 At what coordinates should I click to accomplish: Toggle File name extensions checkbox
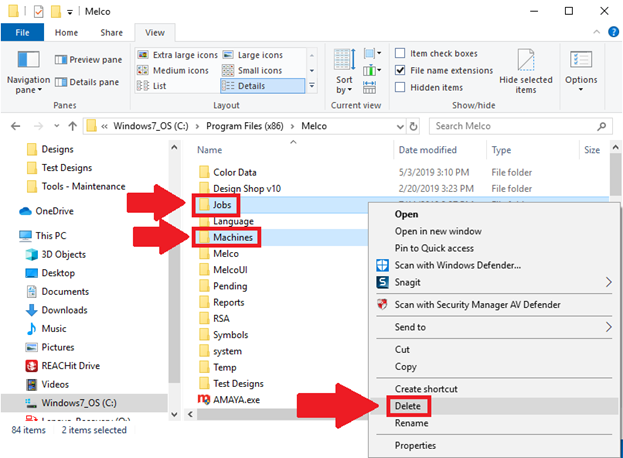400,70
